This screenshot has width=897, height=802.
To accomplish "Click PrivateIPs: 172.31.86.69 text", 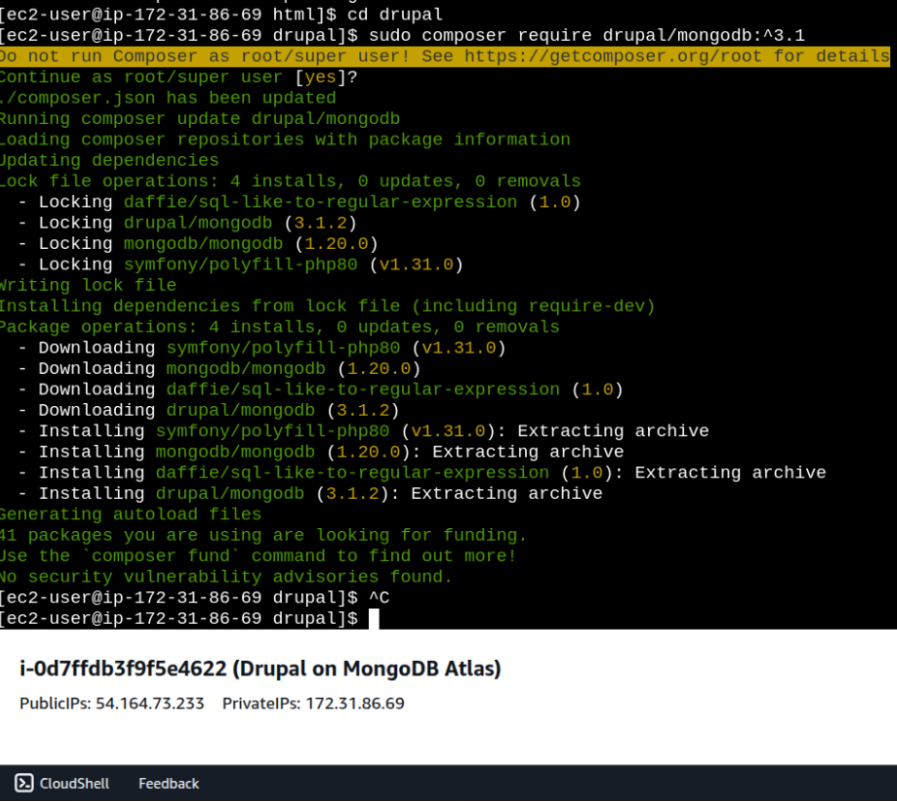I will (x=313, y=703).
